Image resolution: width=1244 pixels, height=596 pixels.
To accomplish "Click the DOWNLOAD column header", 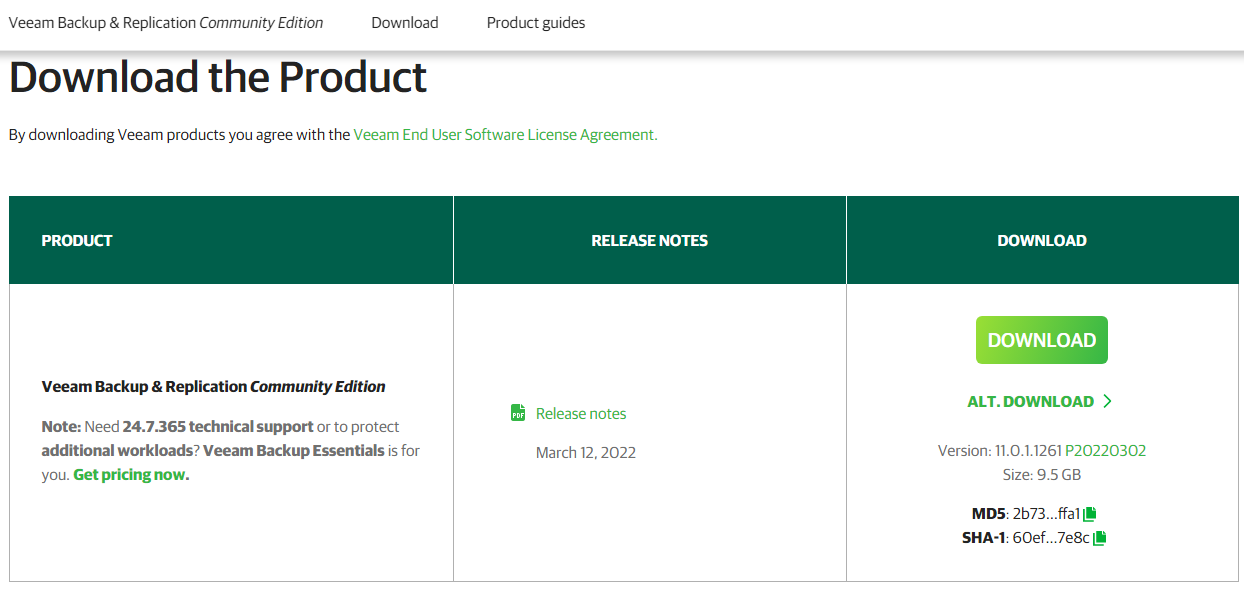I will pyautogui.click(x=1041, y=240).
